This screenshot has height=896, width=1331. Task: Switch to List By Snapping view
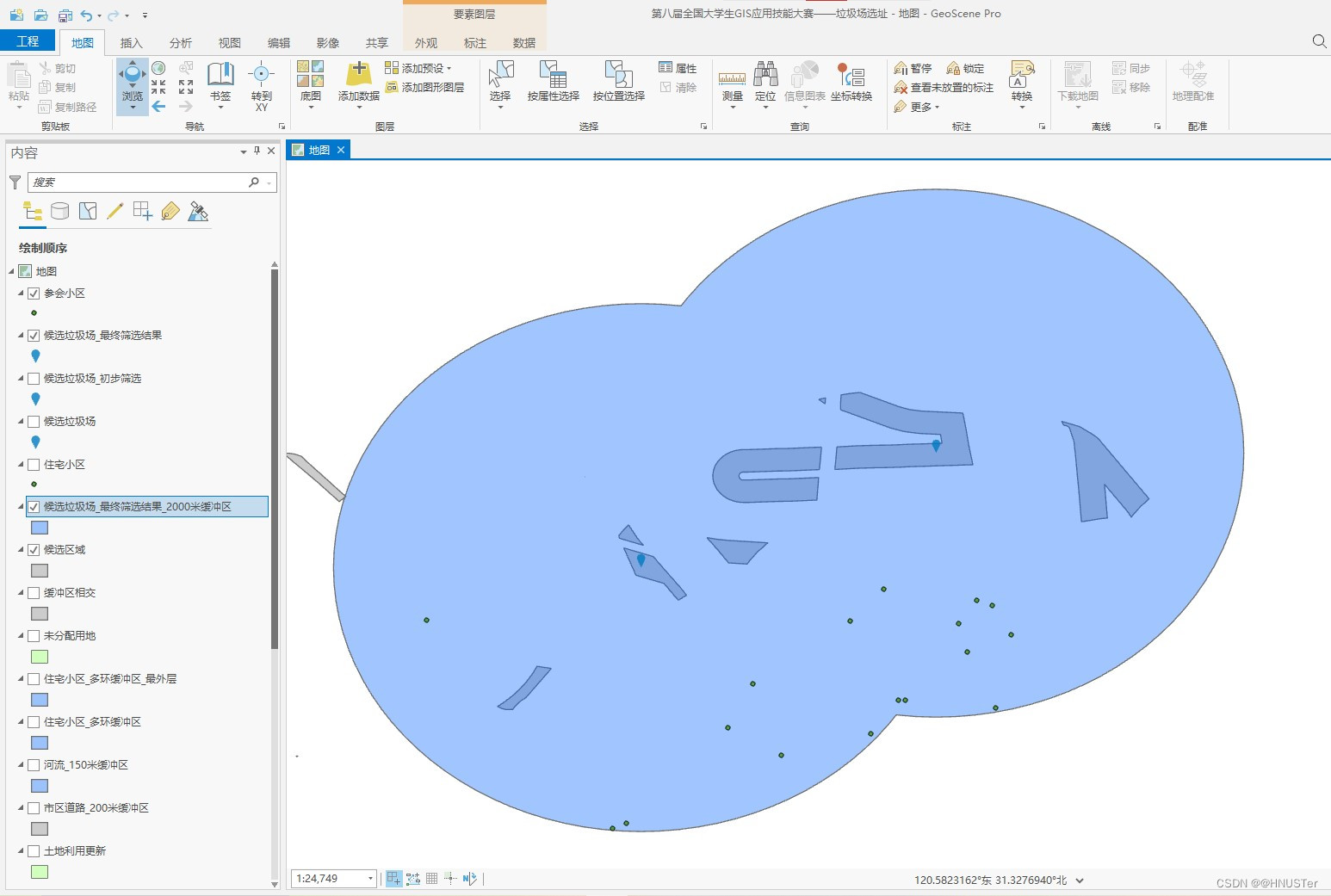tap(143, 211)
